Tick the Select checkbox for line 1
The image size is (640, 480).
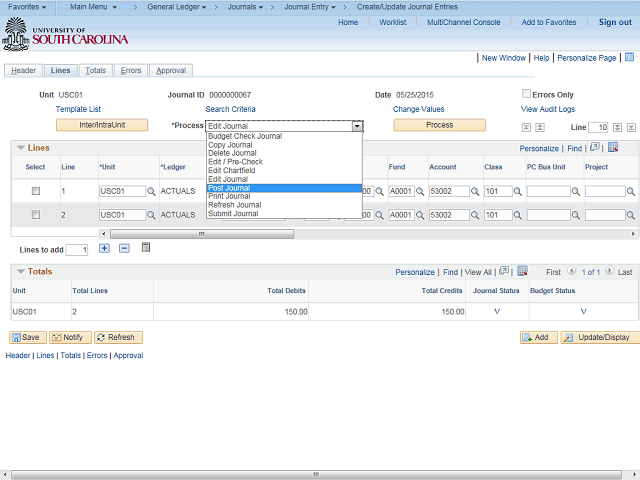click(36, 190)
